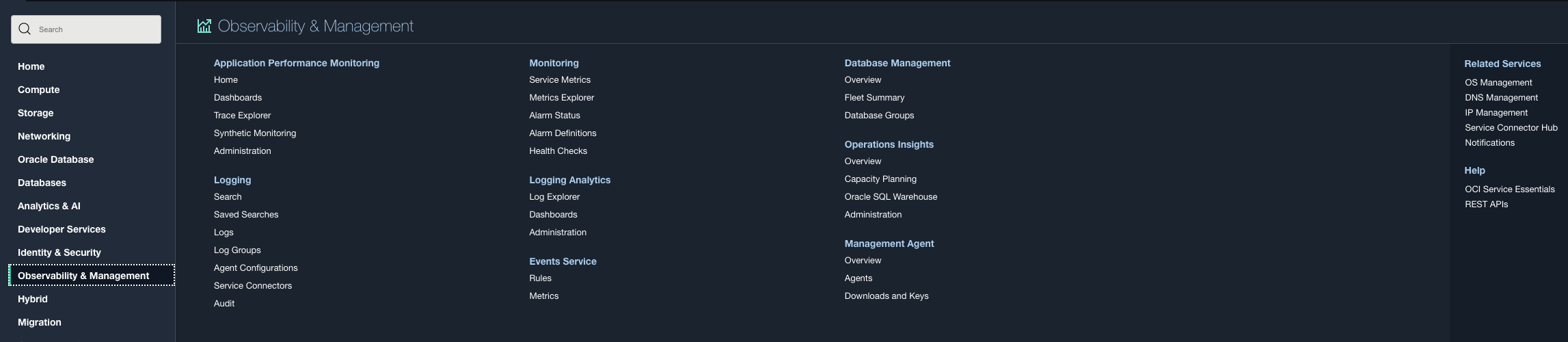Image resolution: width=1568 pixels, height=342 pixels.
Task: Open REST APIs help link
Action: pos(1486,205)
